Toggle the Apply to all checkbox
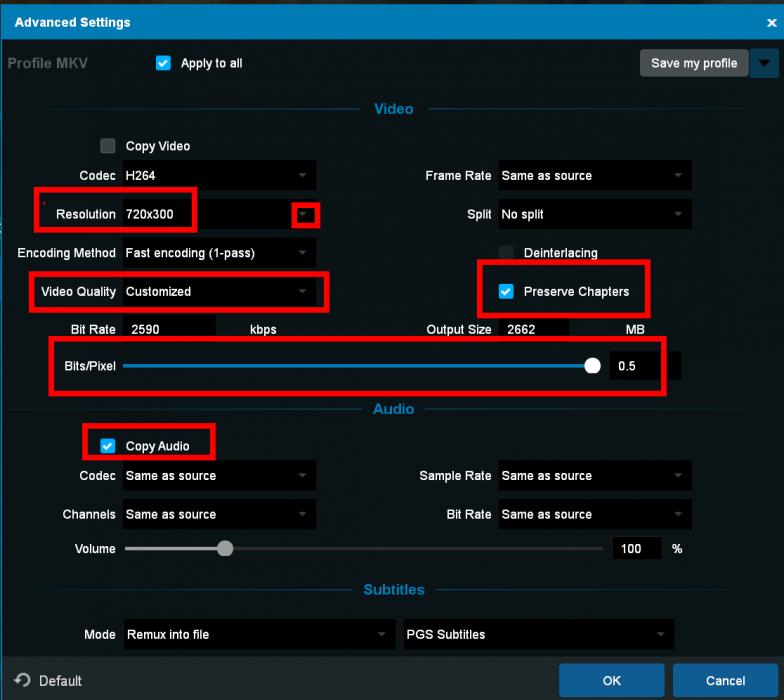The image size is (784, 700). pyautogui.click(x=164, y=63)
